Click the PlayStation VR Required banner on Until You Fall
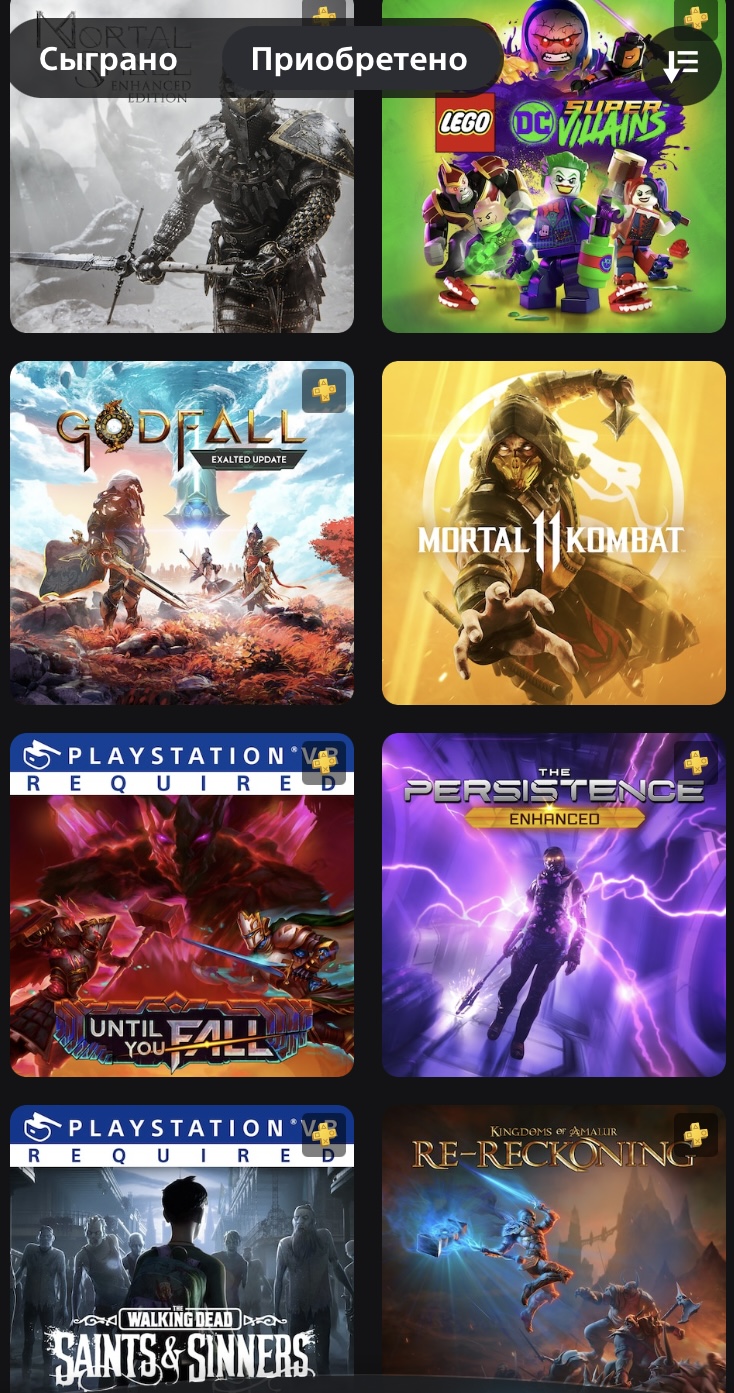 pos(182,764)
